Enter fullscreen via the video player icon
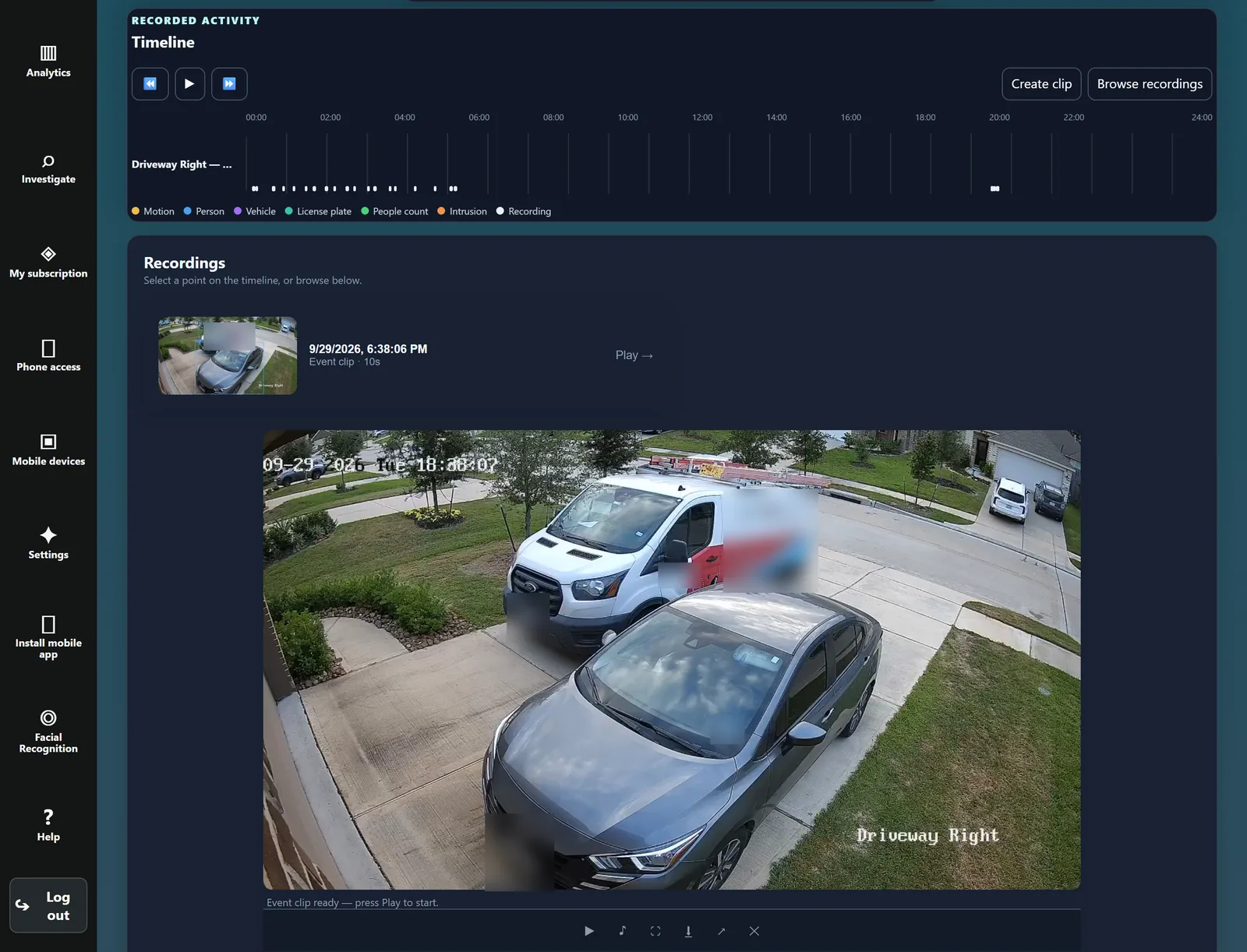The height and width of the screenshot is (952, 1247). [655, 931]
